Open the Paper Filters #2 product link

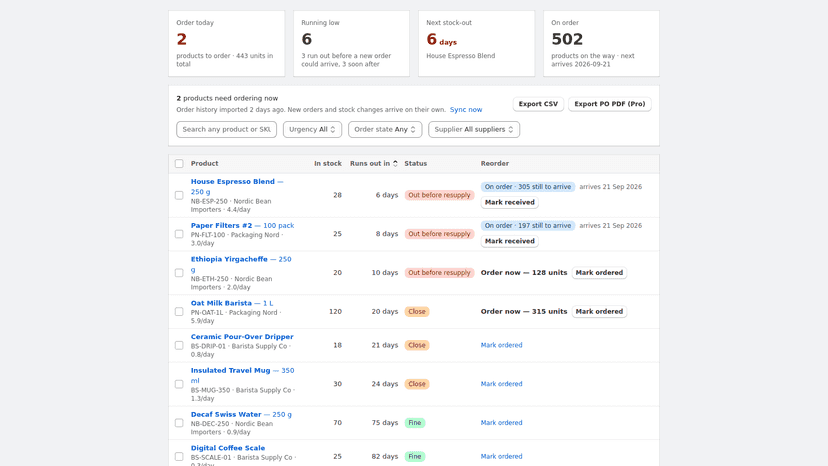pyautogui.click(x=242, y=226)
